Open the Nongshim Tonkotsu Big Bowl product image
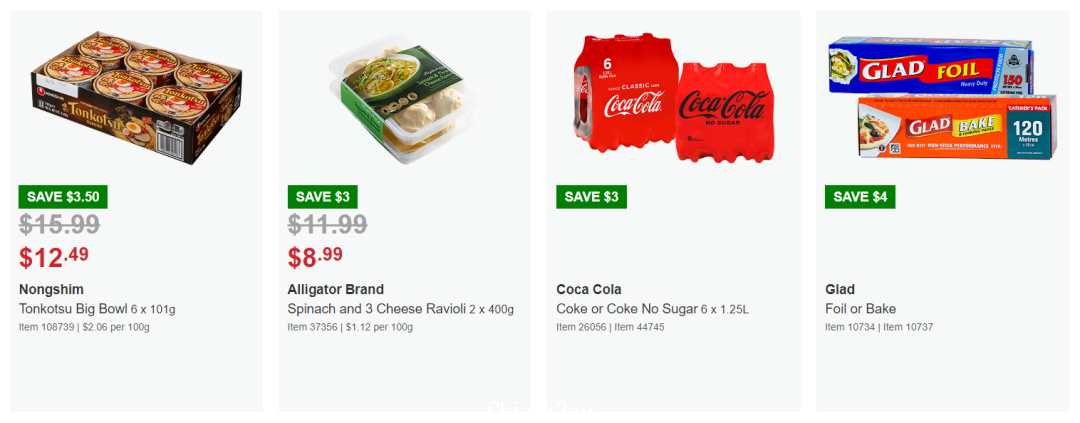 pyautogui.click(x=136, y=97)
